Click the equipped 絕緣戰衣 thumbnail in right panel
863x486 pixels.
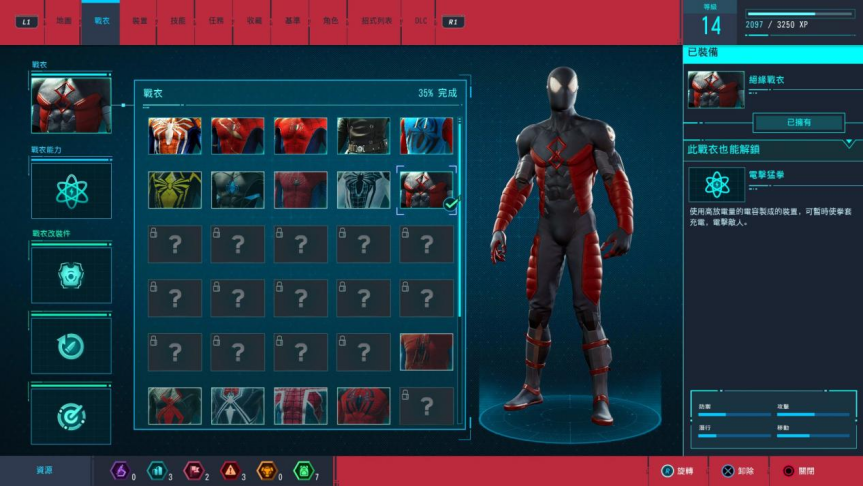click(x=716, y=90)
